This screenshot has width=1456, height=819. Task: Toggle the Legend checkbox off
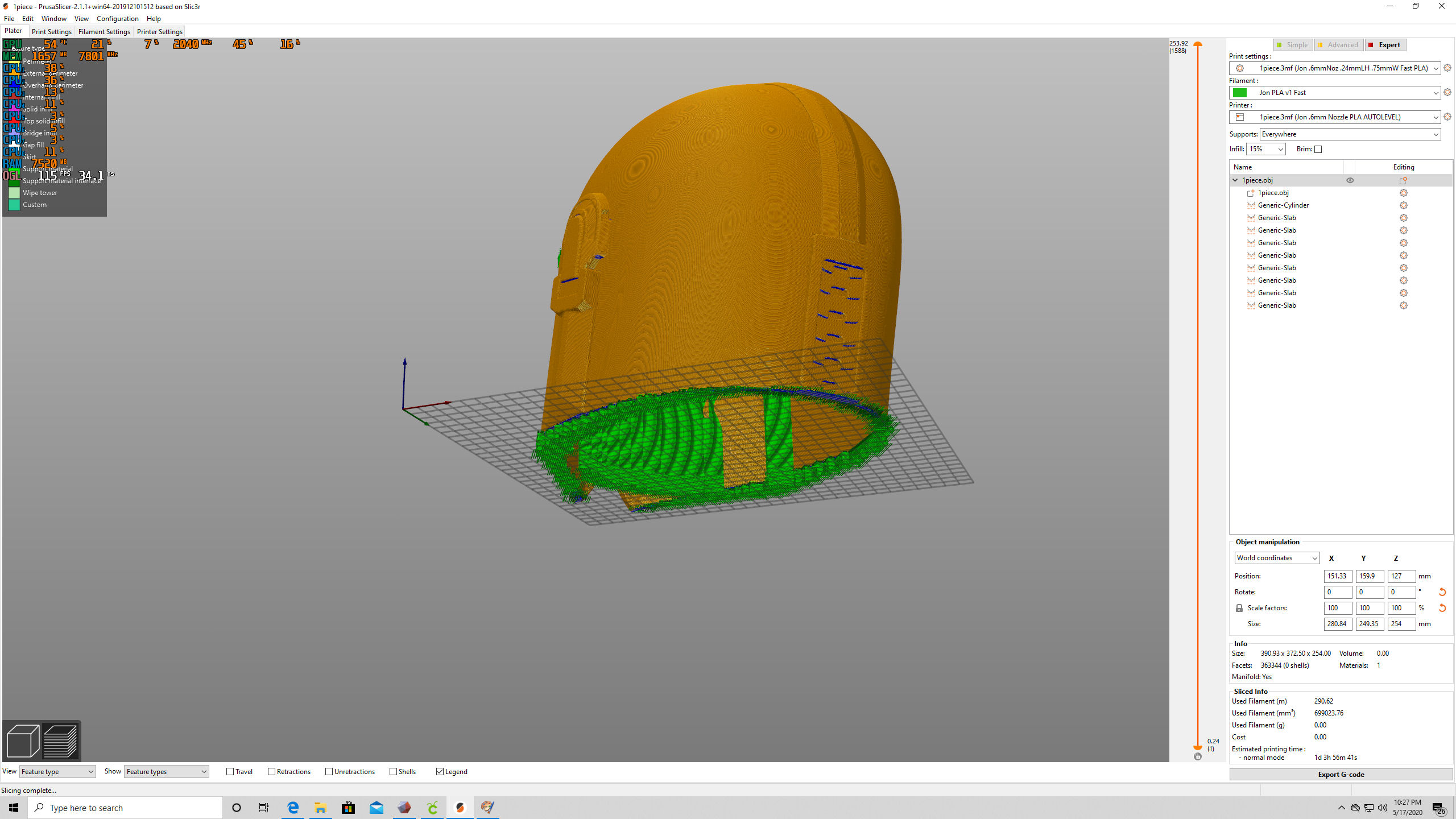(x=440, y=772)
